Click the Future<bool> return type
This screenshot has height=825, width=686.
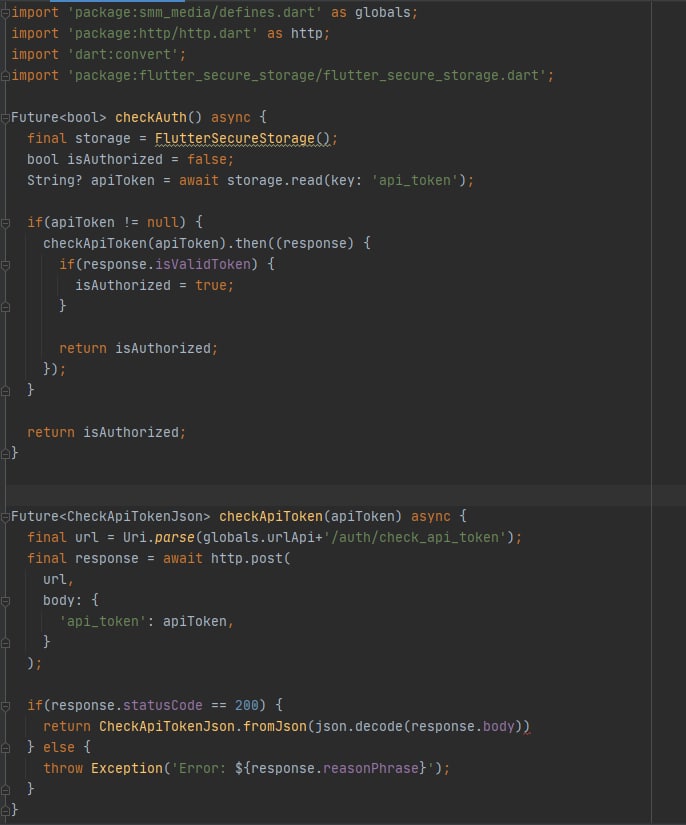coord(58,117)
